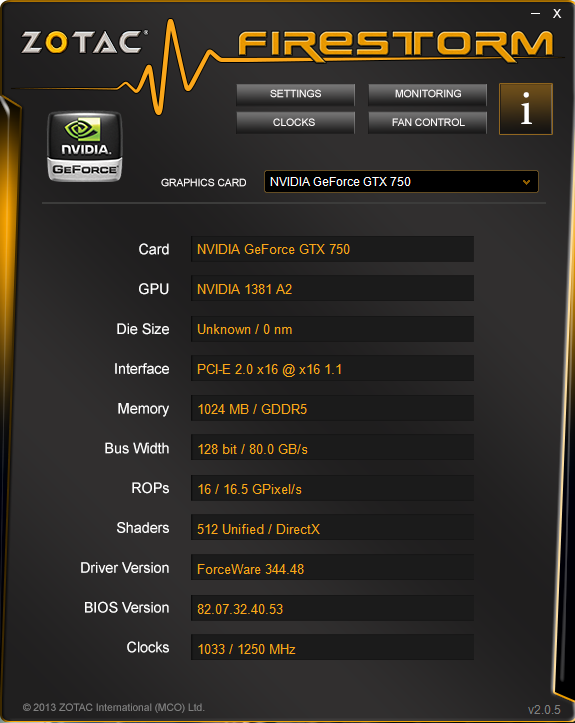Select the NVIDIA GeForce GTX 750 combo box
This screenshot has height=723, width=575.
tap(401, 182)
